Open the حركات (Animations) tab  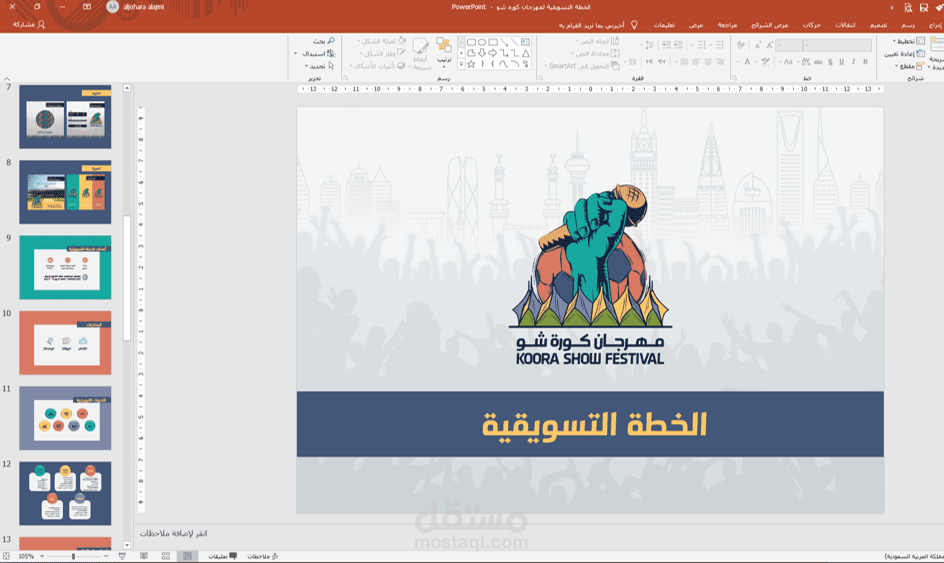(812, 25)
